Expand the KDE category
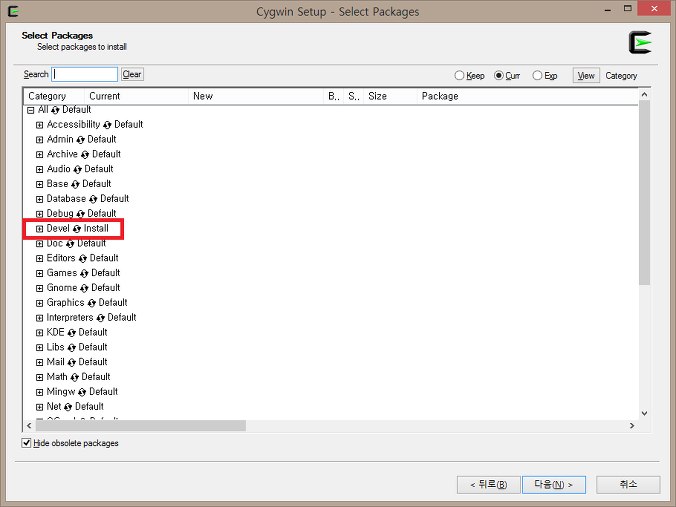This screenshot has height=507, width=676. tap(39, 333)
